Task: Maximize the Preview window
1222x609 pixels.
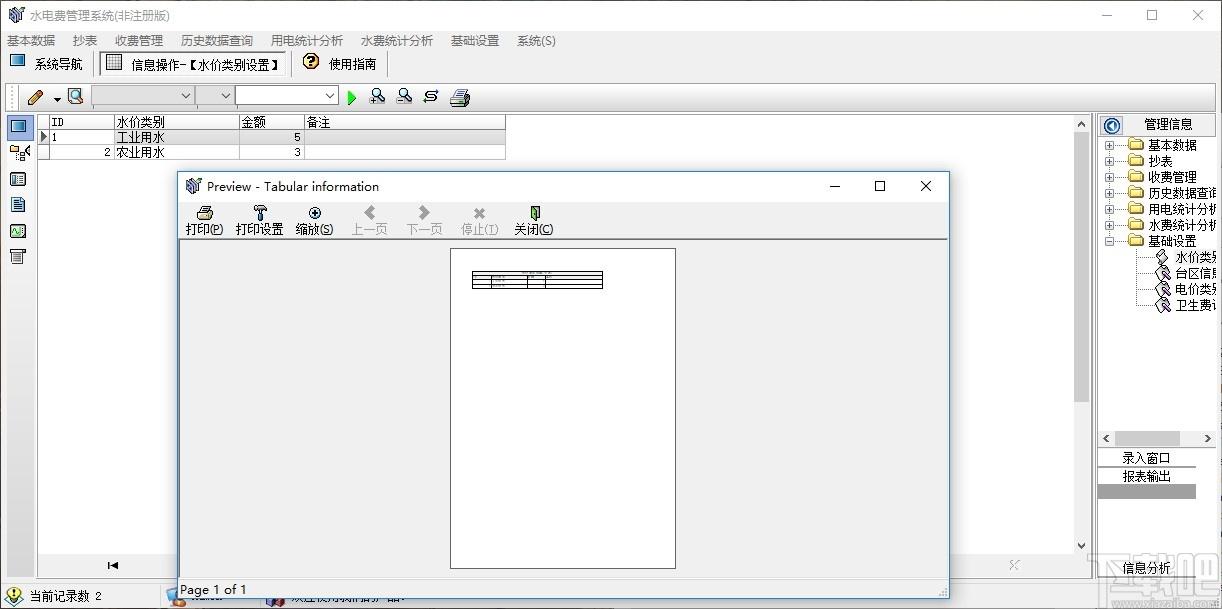Action: coord(880,186)
